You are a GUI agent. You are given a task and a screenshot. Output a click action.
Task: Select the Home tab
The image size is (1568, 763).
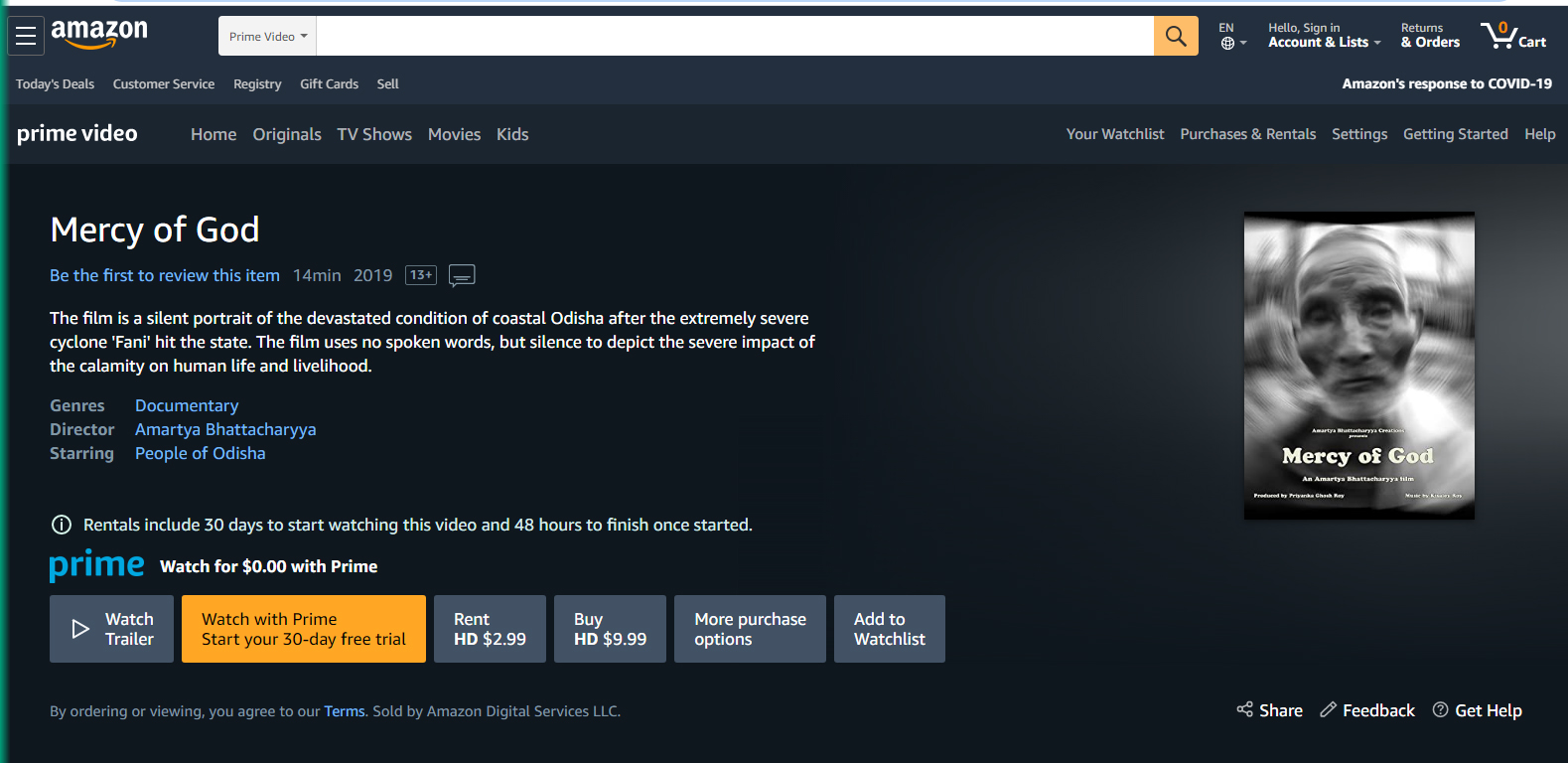point(214,134)
